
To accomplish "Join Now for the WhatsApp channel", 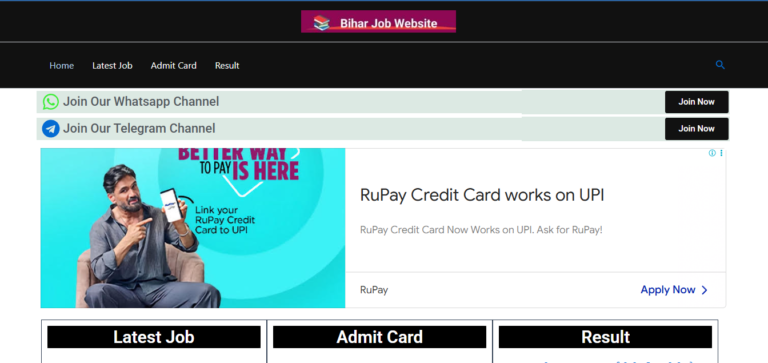I will pyautogui.click(x=696, y=102).
